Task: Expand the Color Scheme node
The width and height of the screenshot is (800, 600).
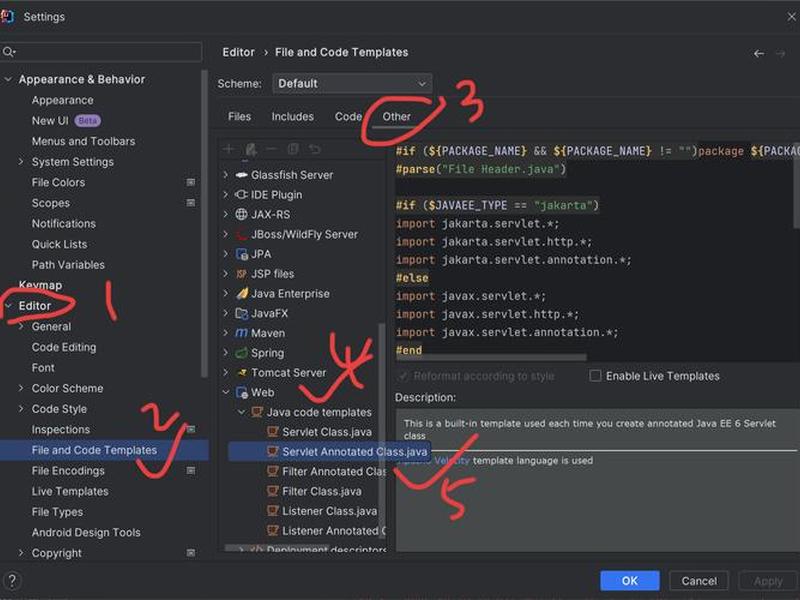Action: tap(21, 388)
